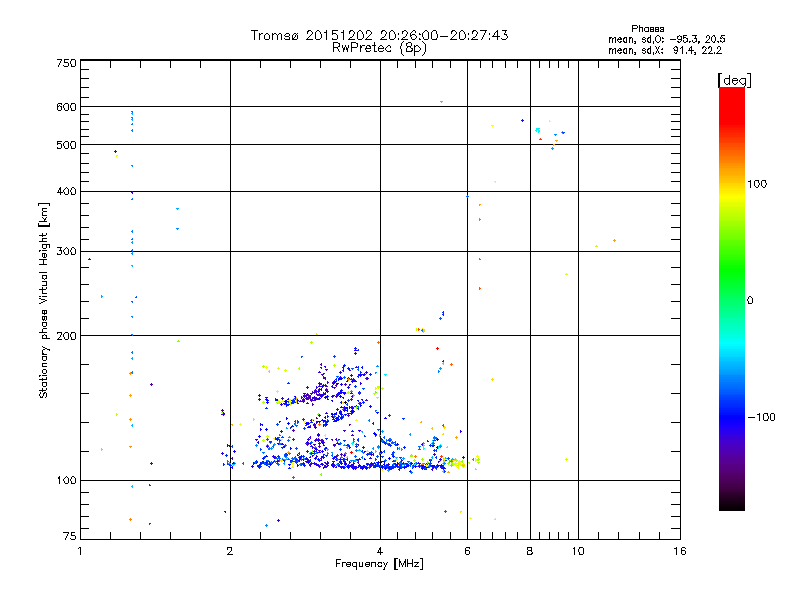The height and width of the screenshot is (600, 800).
Task: Click the 'Phases' label at top right
Action: click(x=647, y=29)
